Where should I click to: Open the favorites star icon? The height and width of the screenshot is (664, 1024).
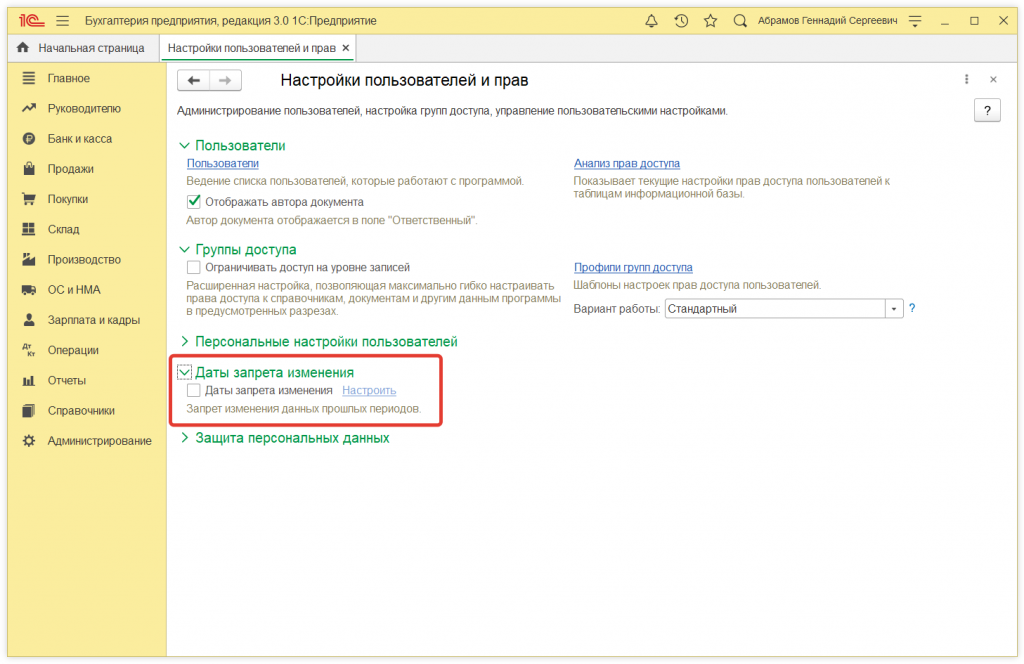pos(712,19)
